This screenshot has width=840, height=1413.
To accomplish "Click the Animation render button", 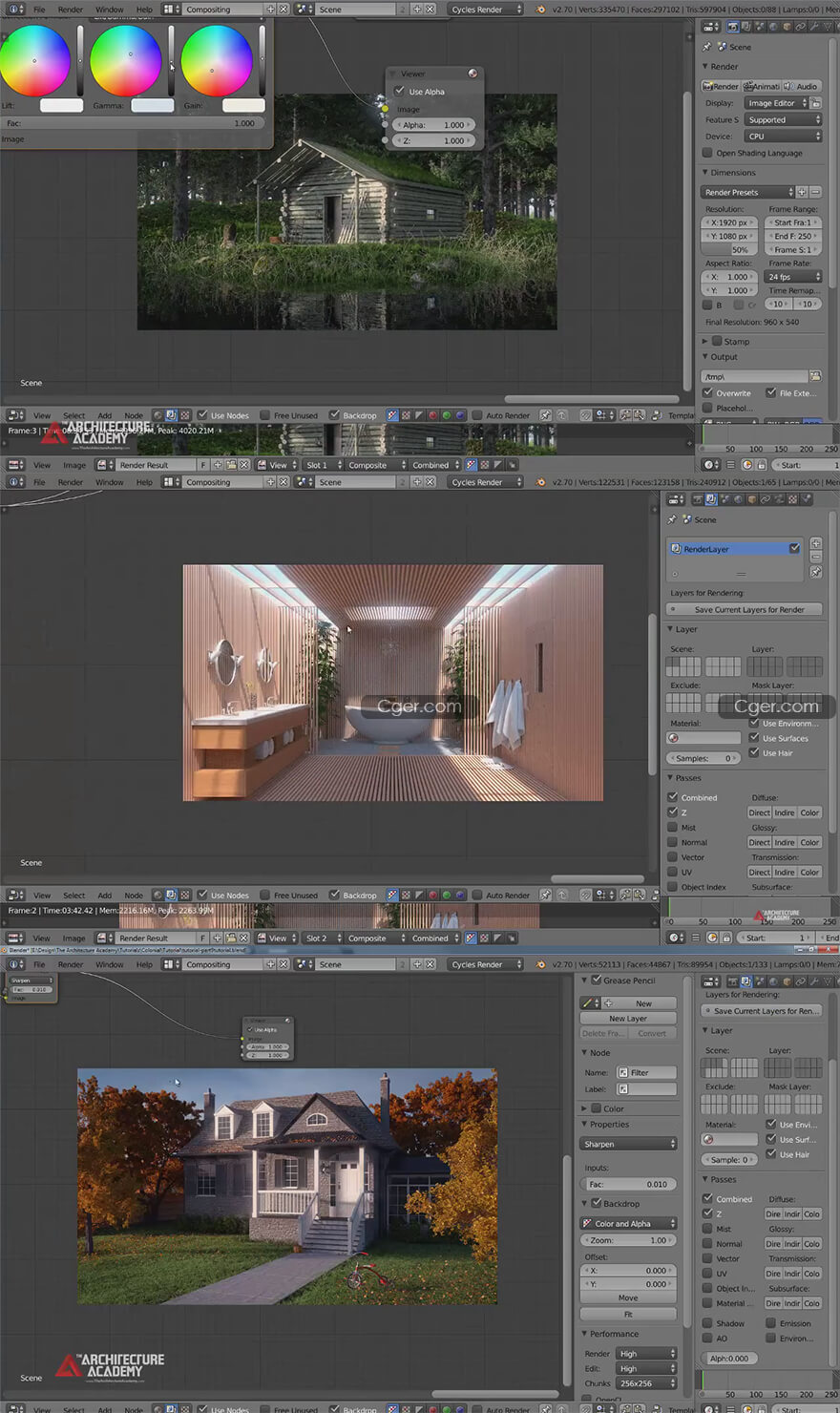I will point(762,86).
